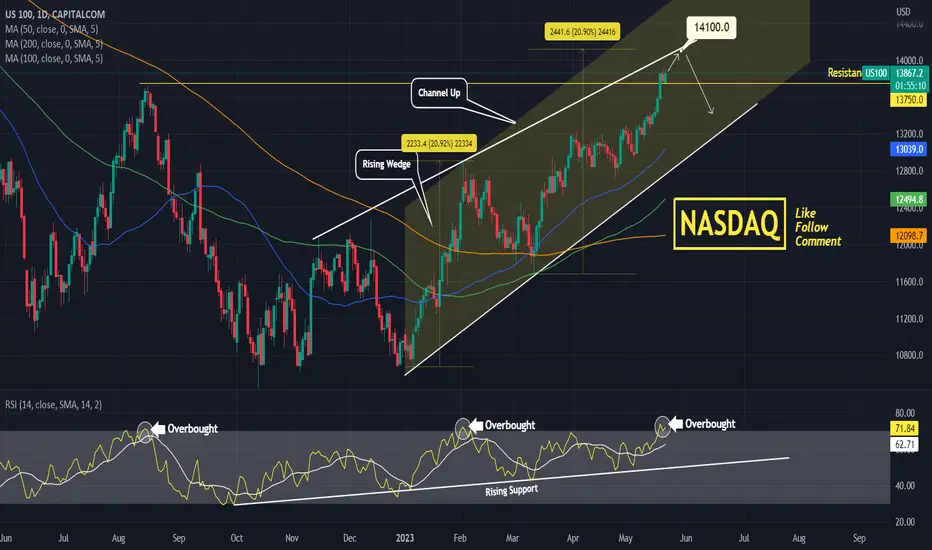Screen dimensions: 932x550
Task: Open the RSI (14, close, SMA, 14, 2) legend
Action: click(53, 405)
